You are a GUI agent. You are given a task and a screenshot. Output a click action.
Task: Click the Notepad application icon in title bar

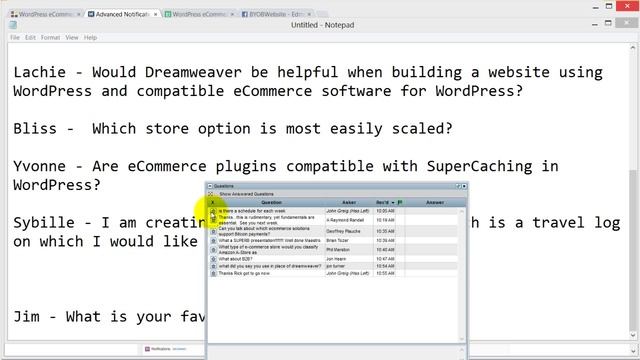coord(13,25)
